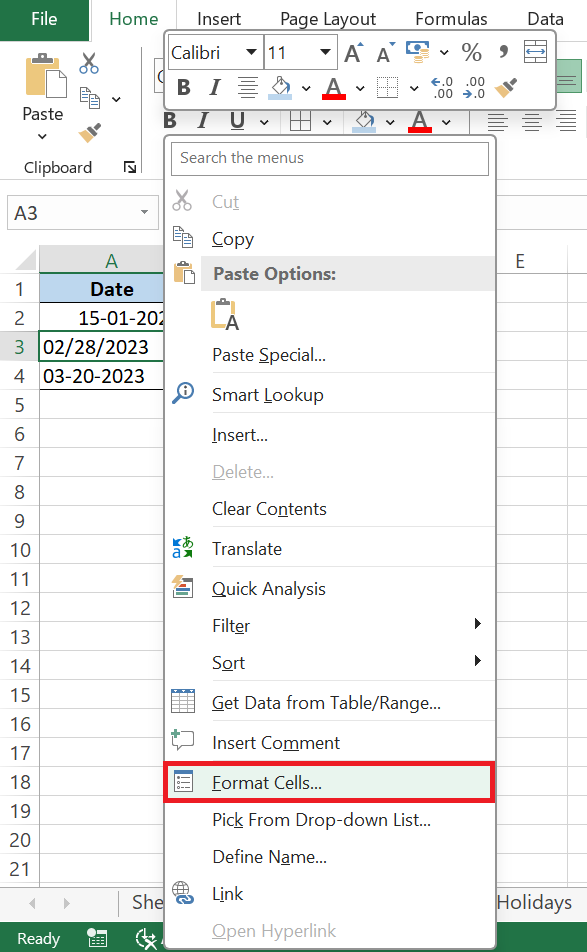Choose Format Cells from context menu

[330, 783]
